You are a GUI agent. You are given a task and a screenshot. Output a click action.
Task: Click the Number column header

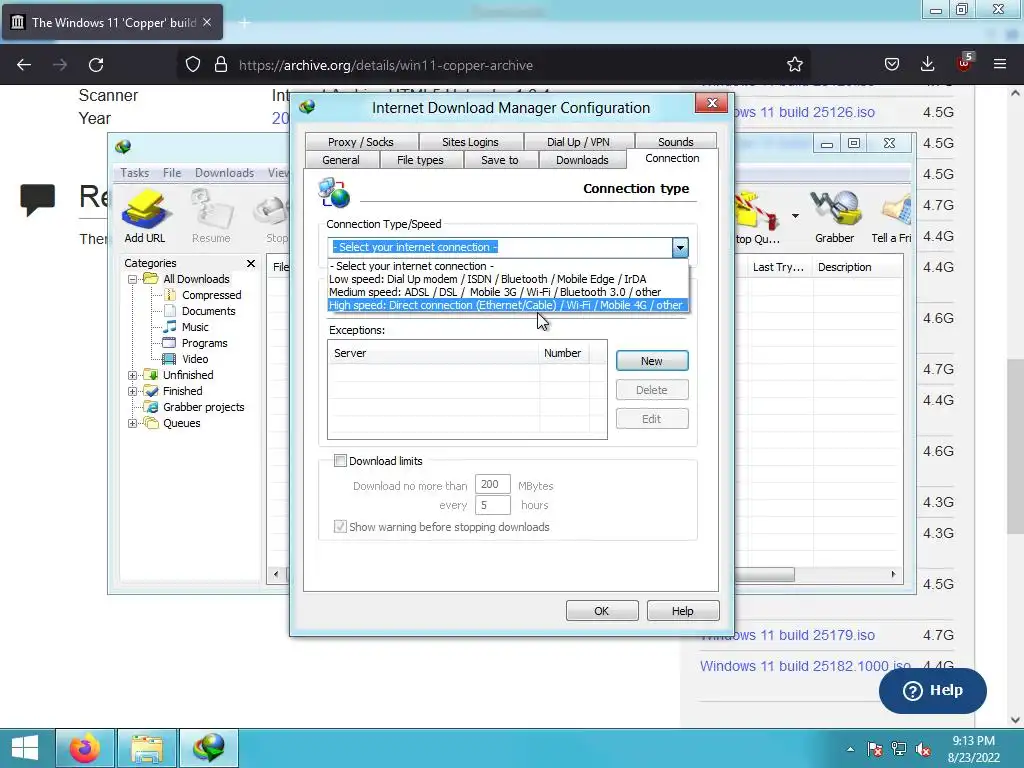click(564, 353)
